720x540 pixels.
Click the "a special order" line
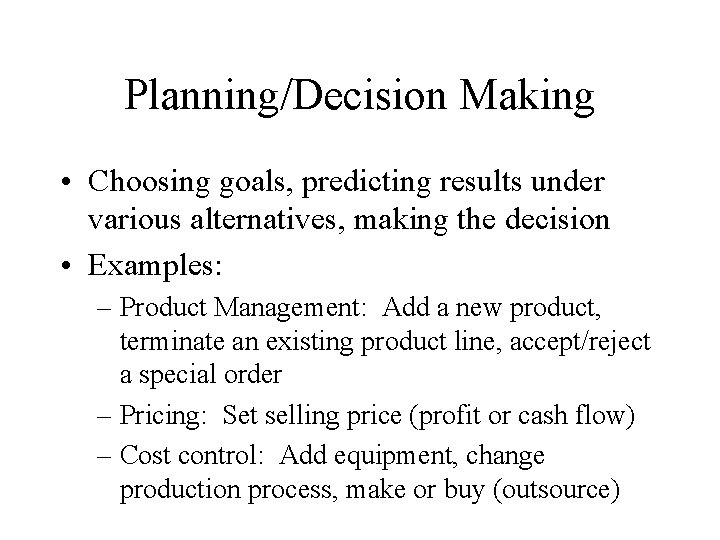click(201, 377)
